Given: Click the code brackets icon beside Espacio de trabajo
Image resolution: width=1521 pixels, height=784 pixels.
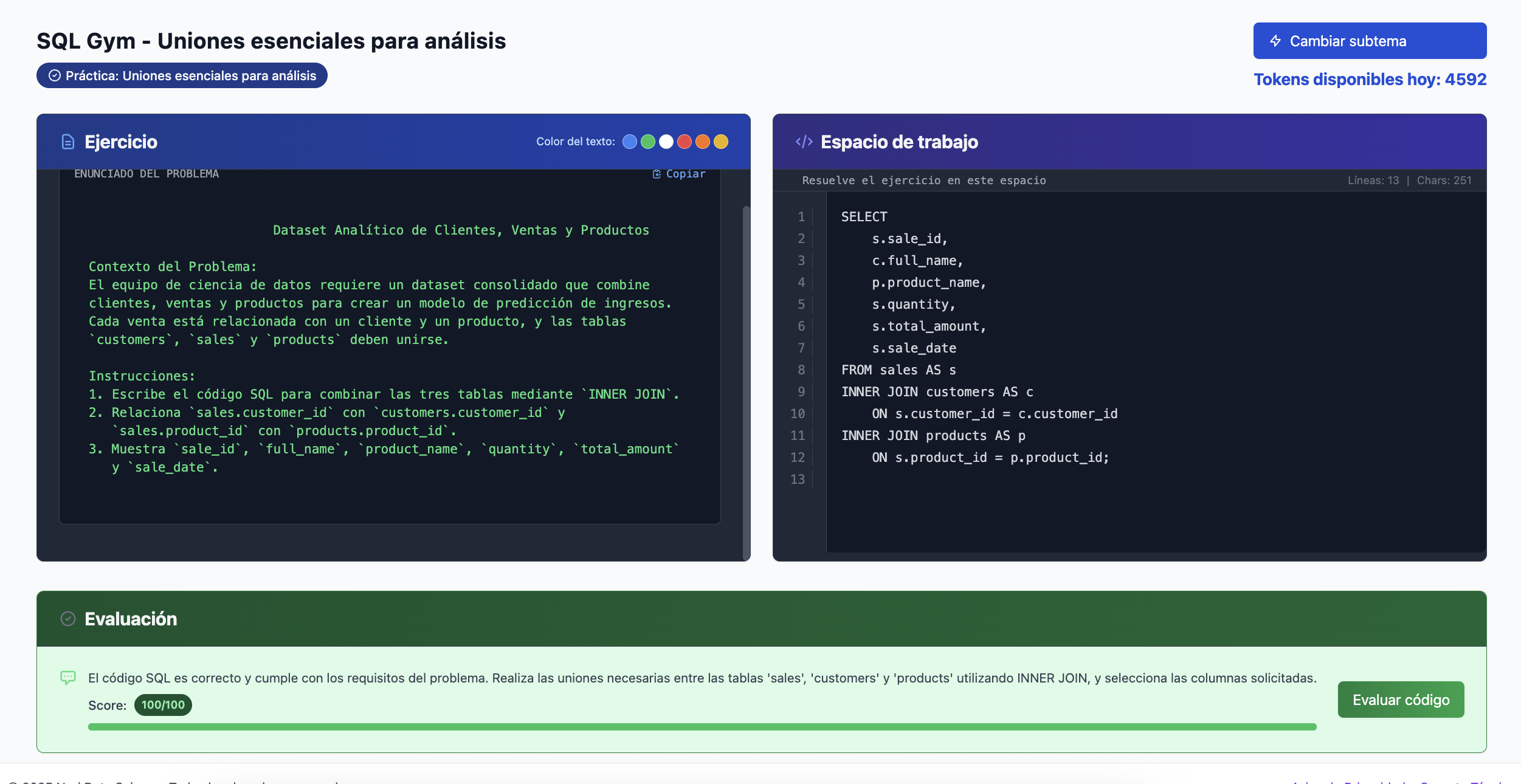Looking at the screenshot, I should click(x=804, y=142).
